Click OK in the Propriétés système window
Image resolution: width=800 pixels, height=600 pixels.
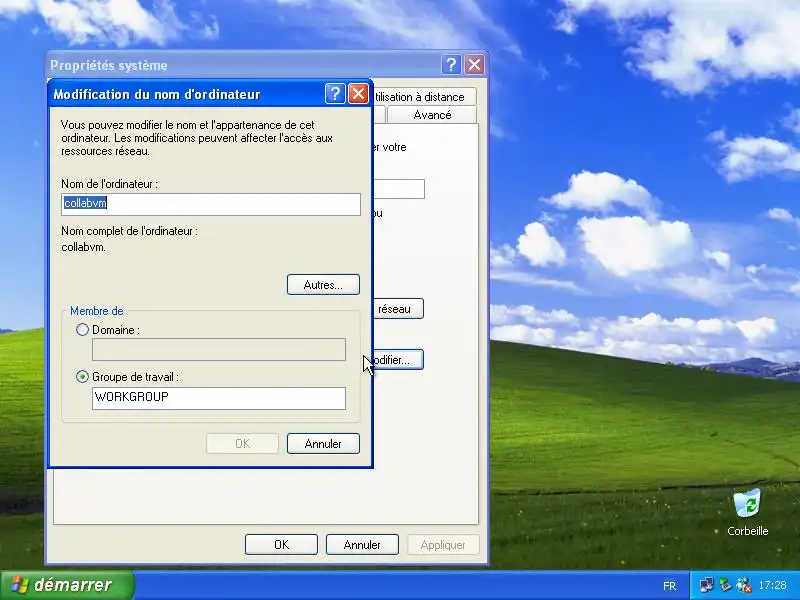281,544
